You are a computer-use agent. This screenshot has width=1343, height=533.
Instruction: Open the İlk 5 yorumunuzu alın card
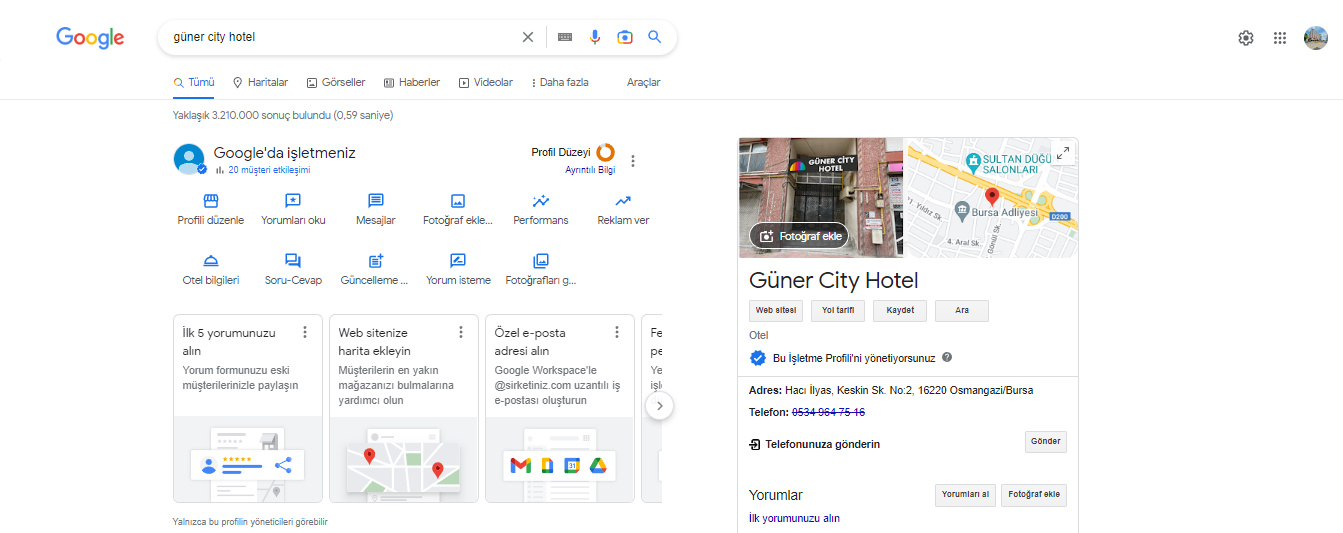coord(248,408)
